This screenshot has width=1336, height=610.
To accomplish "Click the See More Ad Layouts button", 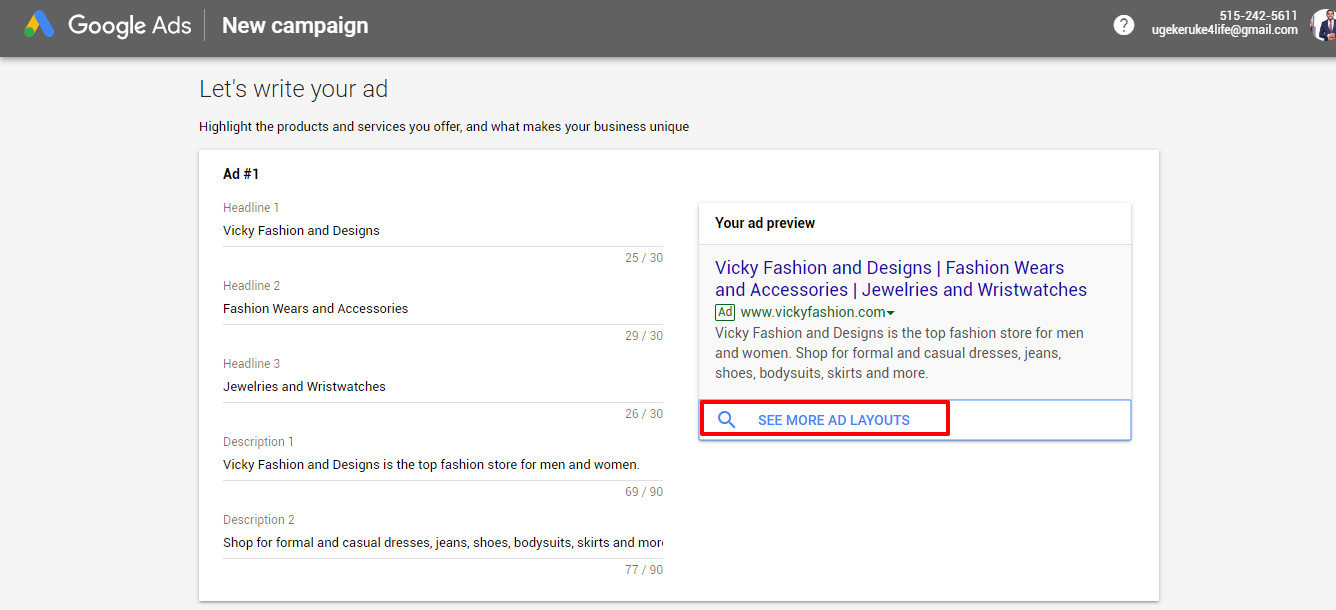I will tap(833, 420).
